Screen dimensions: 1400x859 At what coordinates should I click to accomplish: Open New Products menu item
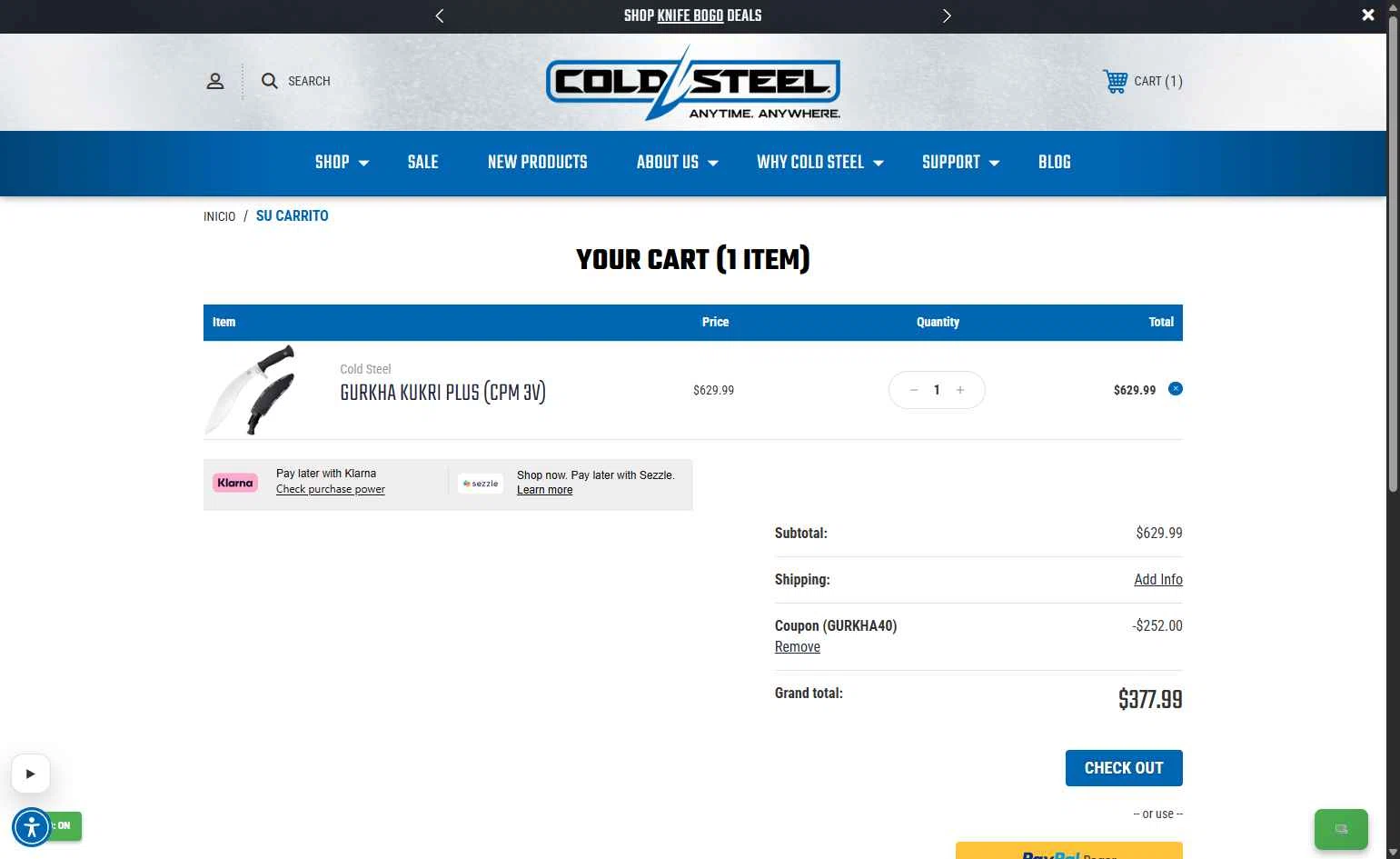pyautogui.click(x=538, y=162)
